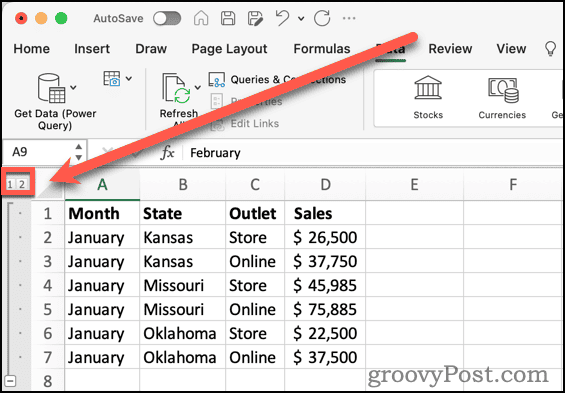The height and width of the screenshot is (393, 565).
Task: Click the State header cell
Action: click(183, 214)
